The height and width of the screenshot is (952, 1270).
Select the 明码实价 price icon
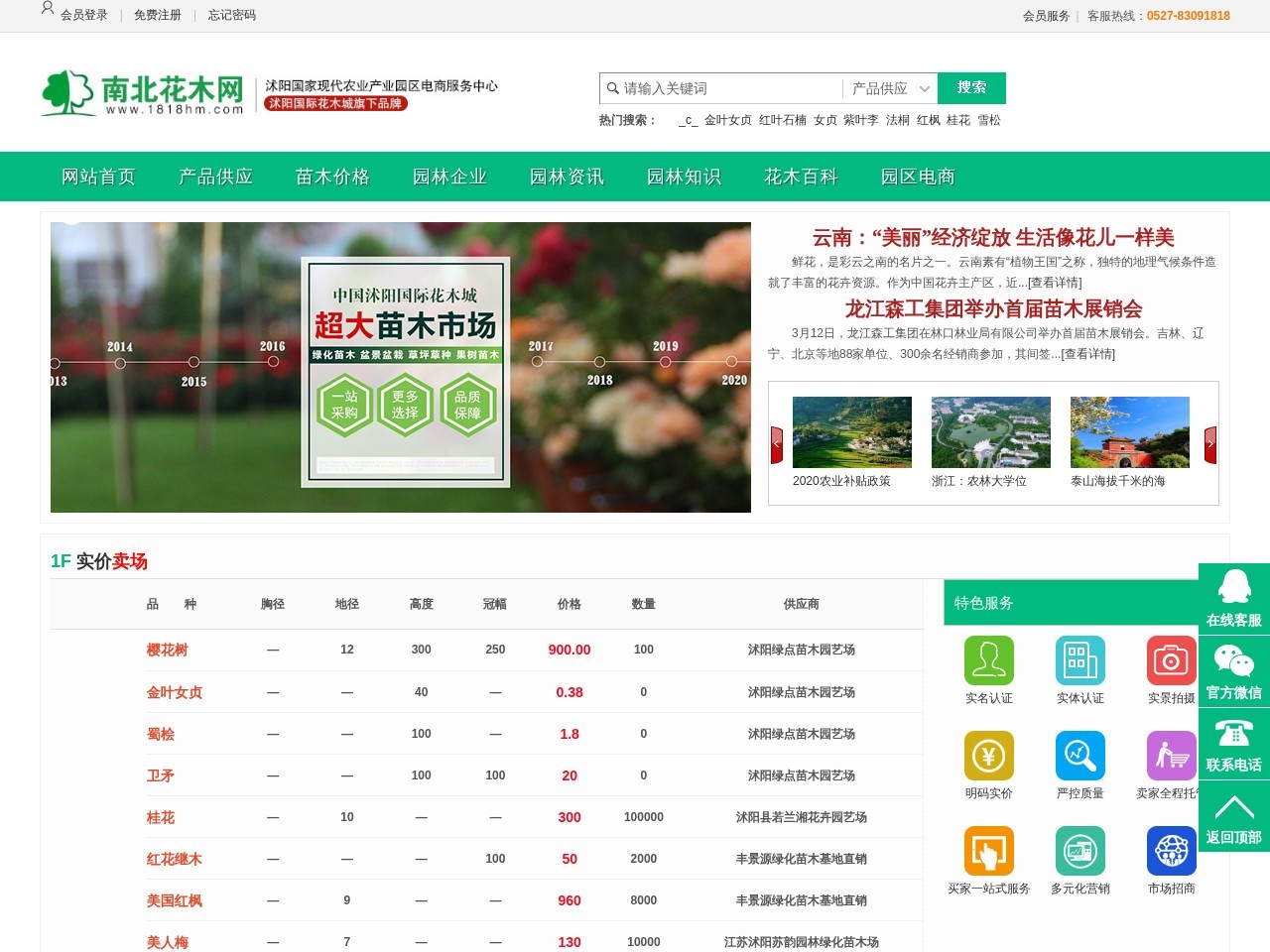988,755
